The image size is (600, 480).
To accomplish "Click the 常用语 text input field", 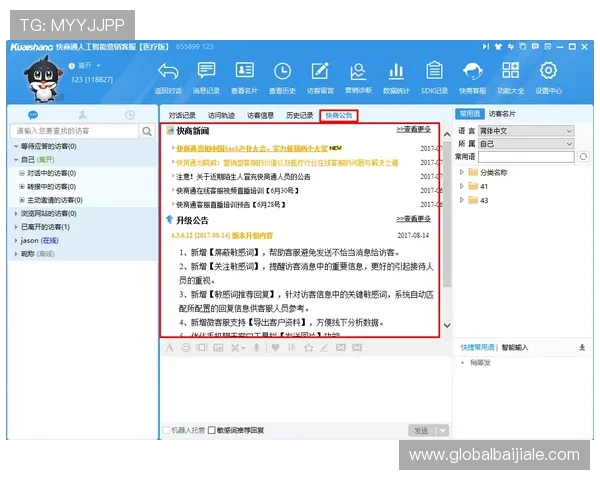I will 526,157.
